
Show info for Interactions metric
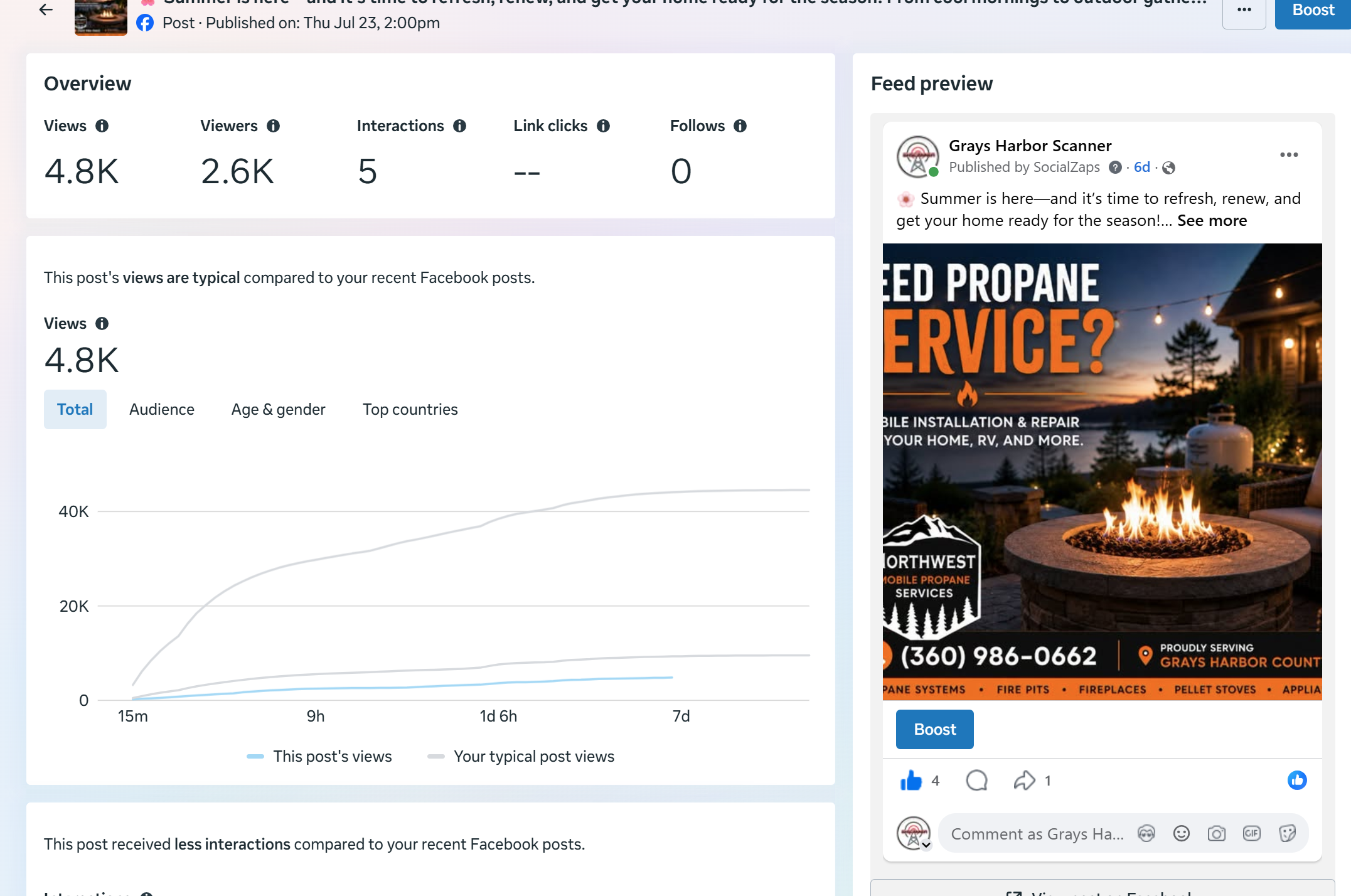click(460, 126)
